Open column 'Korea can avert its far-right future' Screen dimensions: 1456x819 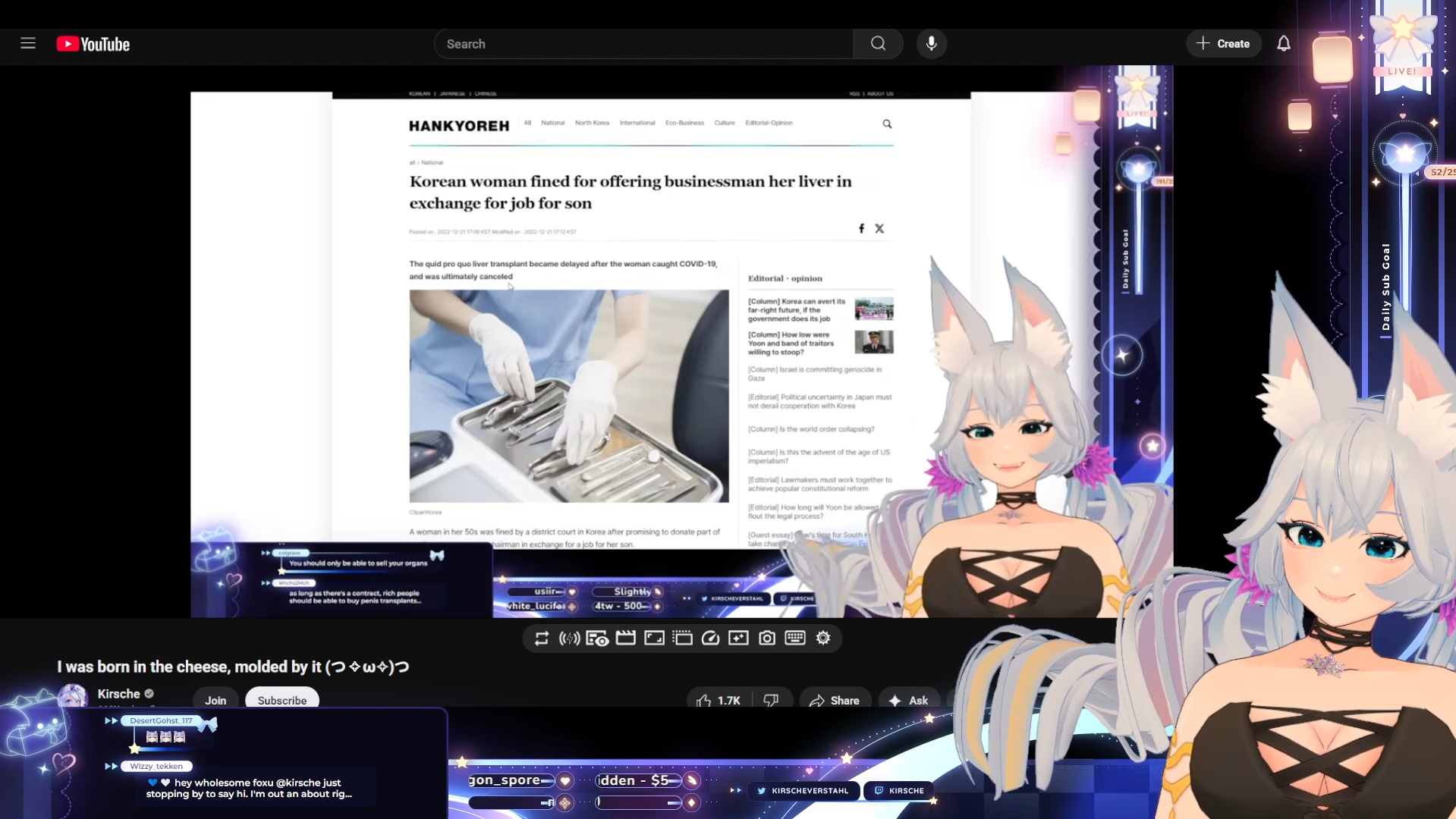tap(797, 310)
